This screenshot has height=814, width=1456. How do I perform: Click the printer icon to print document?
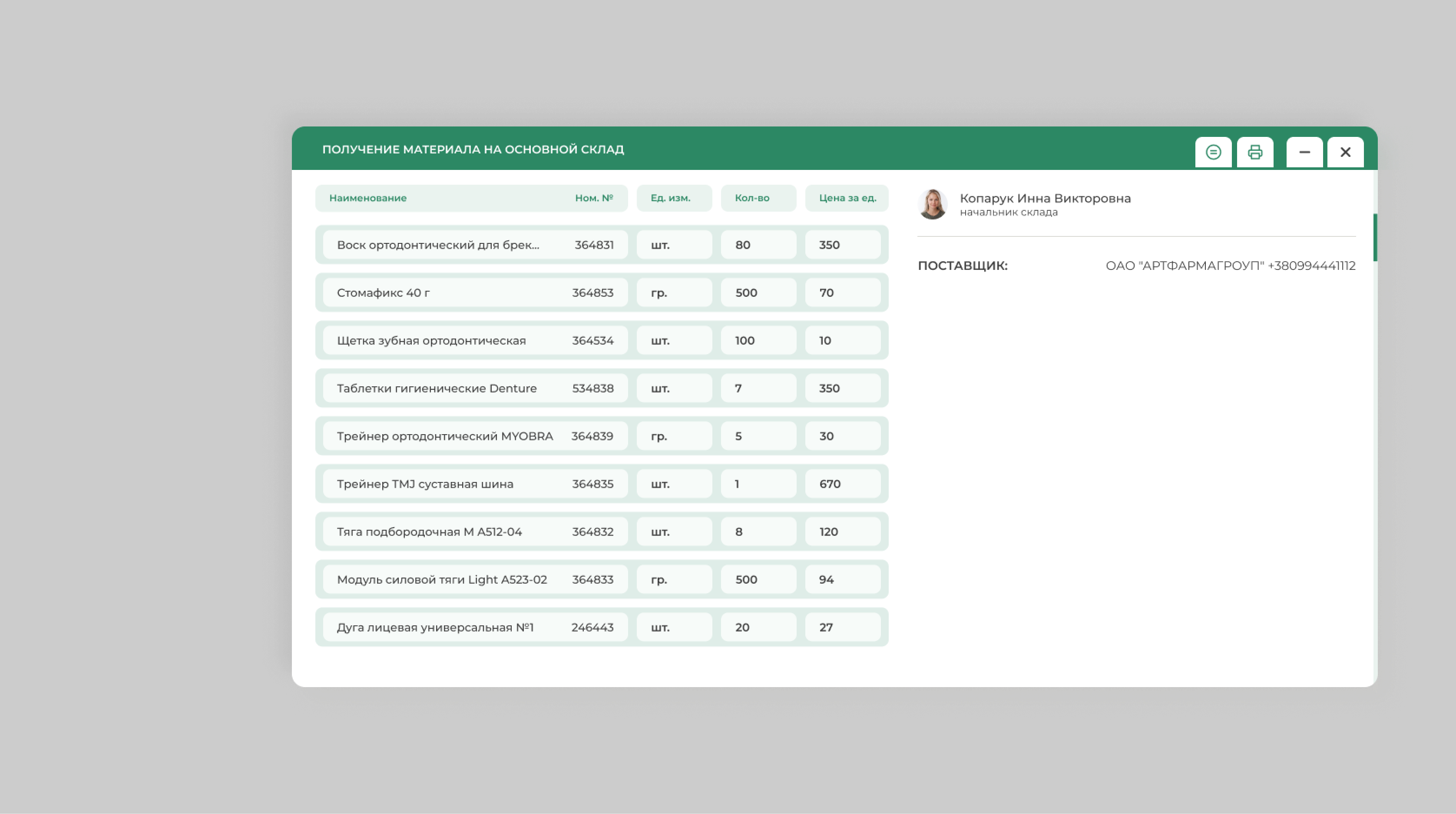click(x=1255, y=152)
